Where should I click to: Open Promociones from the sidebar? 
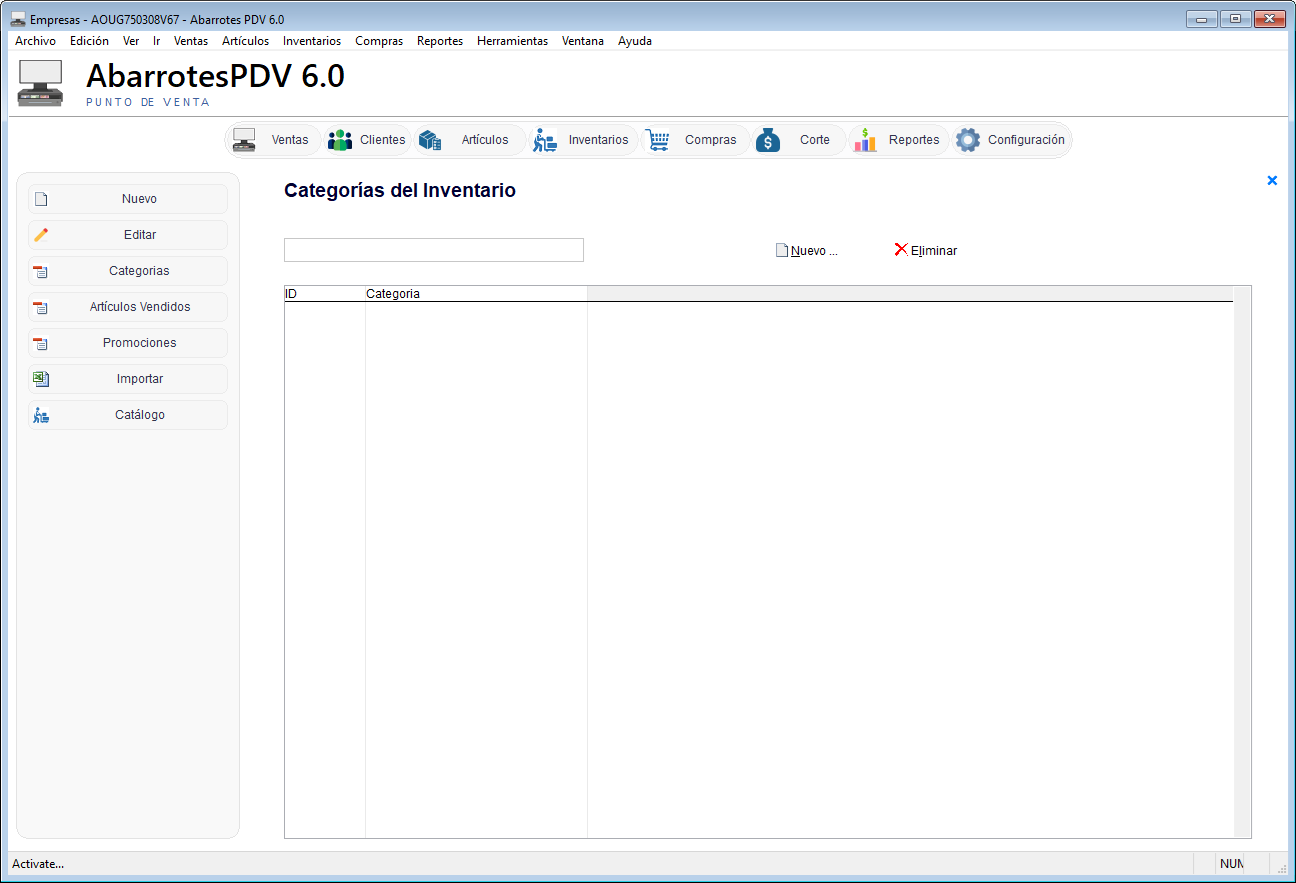[x=128, y=343]
